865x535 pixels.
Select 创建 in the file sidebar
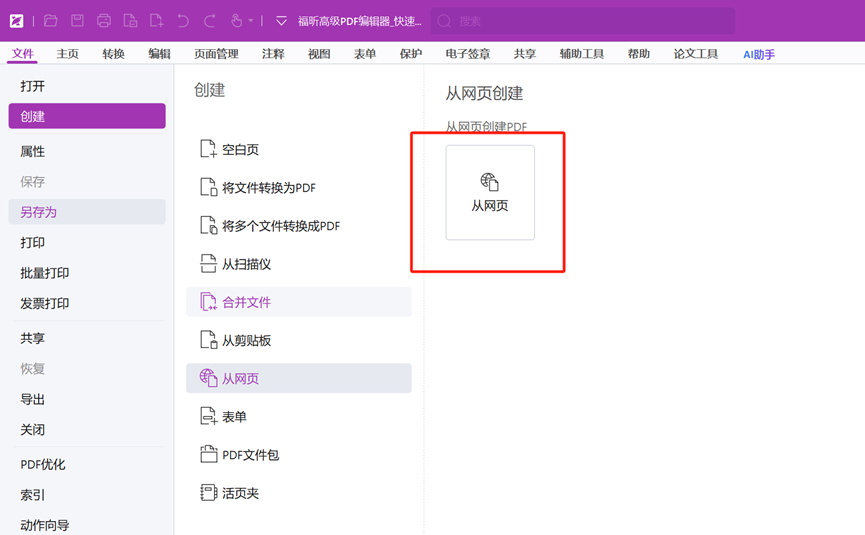point(87,116)
